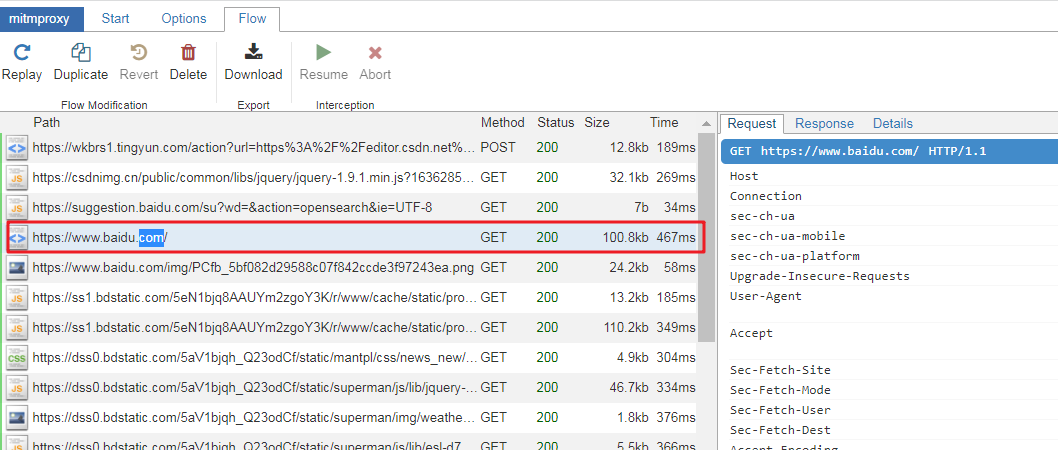Click the document icon of www.baidu.com/ flow
Screen dimensions: 1058x450
click(x=18, y=237)
